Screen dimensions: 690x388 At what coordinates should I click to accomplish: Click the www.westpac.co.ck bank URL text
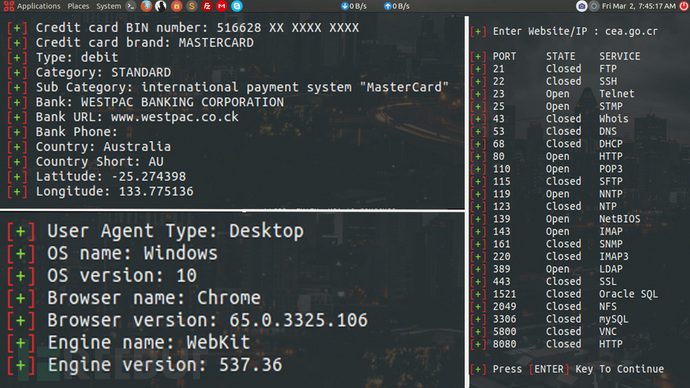click(x=175, y=117)
